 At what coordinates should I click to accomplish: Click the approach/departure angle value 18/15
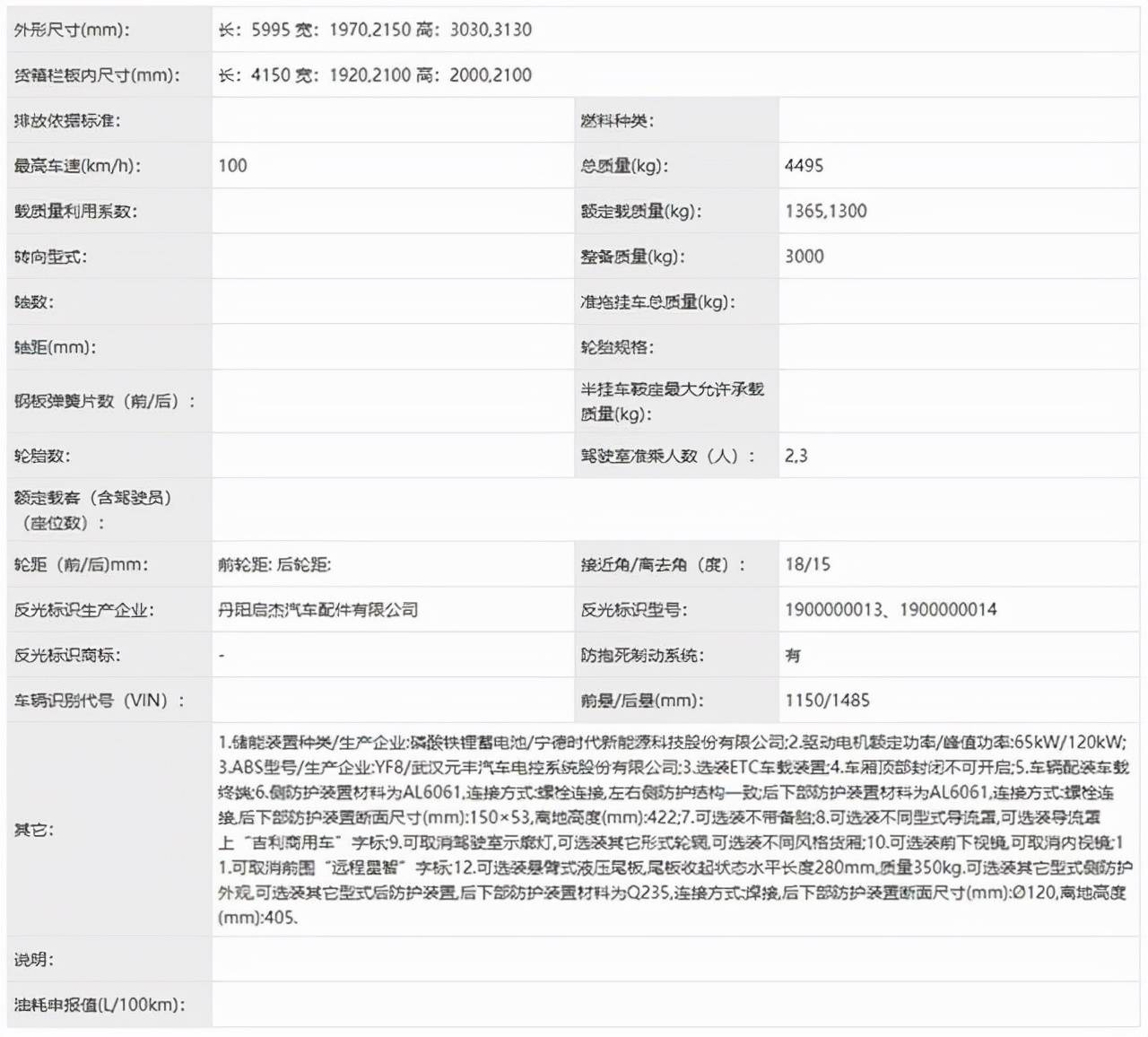point(807,565)
